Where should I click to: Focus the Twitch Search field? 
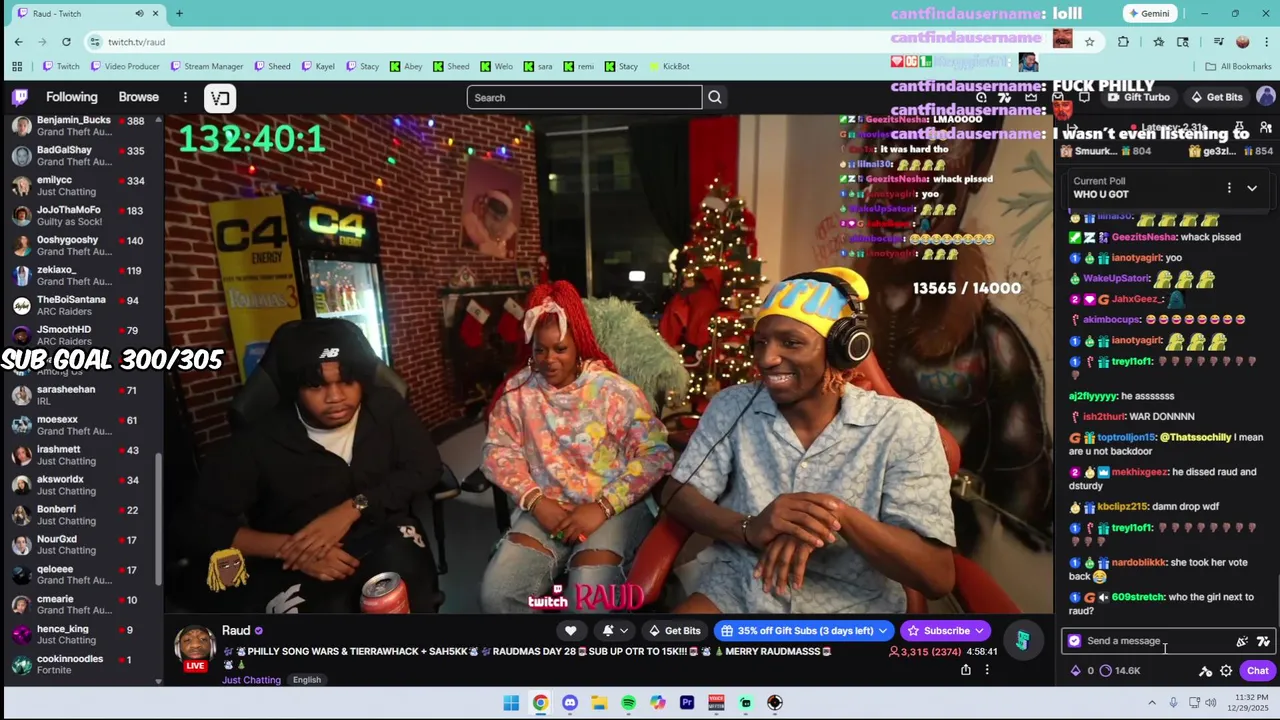tap(584, 97)
